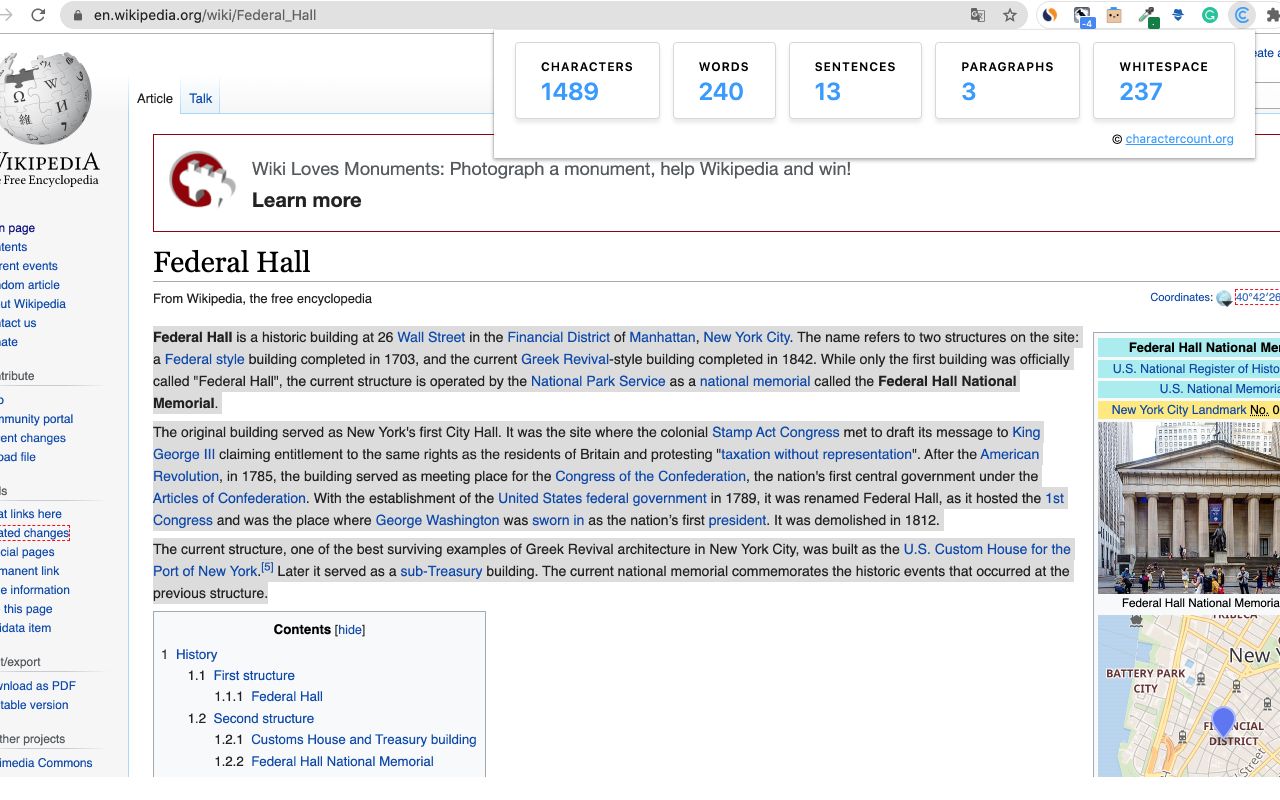Image resolution: width=1280 pixels, height=800 pixels.
Task: Open the Greek Revival link
Action: click(565, 359)
